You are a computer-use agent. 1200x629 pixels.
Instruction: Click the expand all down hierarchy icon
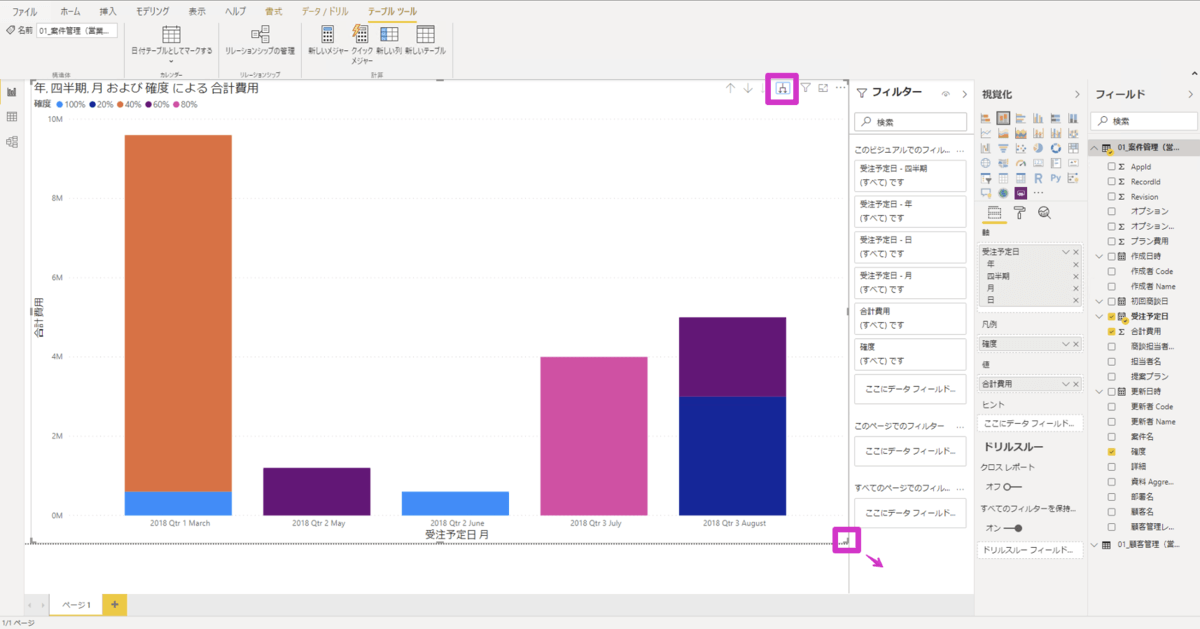click(x=783, y=88)
